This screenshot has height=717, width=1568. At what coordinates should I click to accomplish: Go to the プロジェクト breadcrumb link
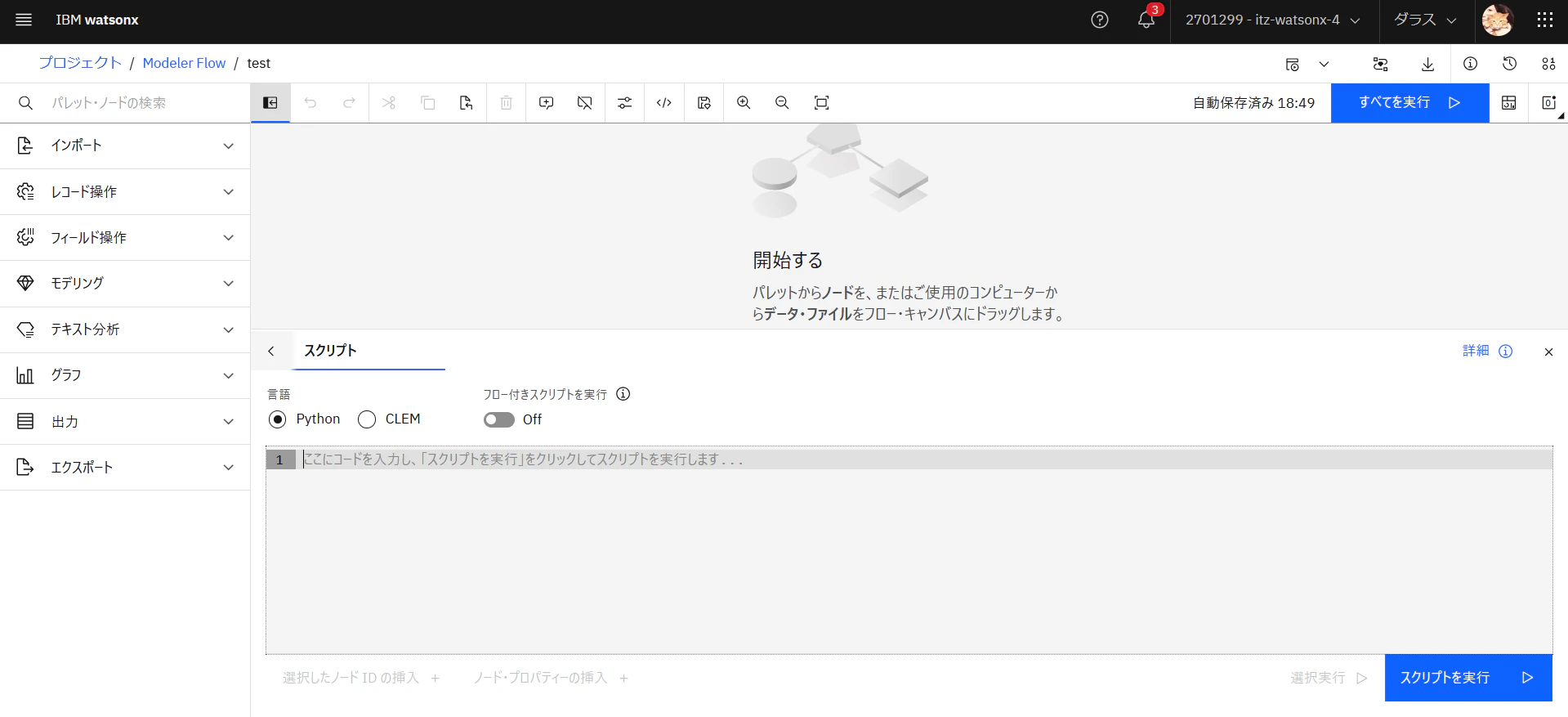point(80,63)
